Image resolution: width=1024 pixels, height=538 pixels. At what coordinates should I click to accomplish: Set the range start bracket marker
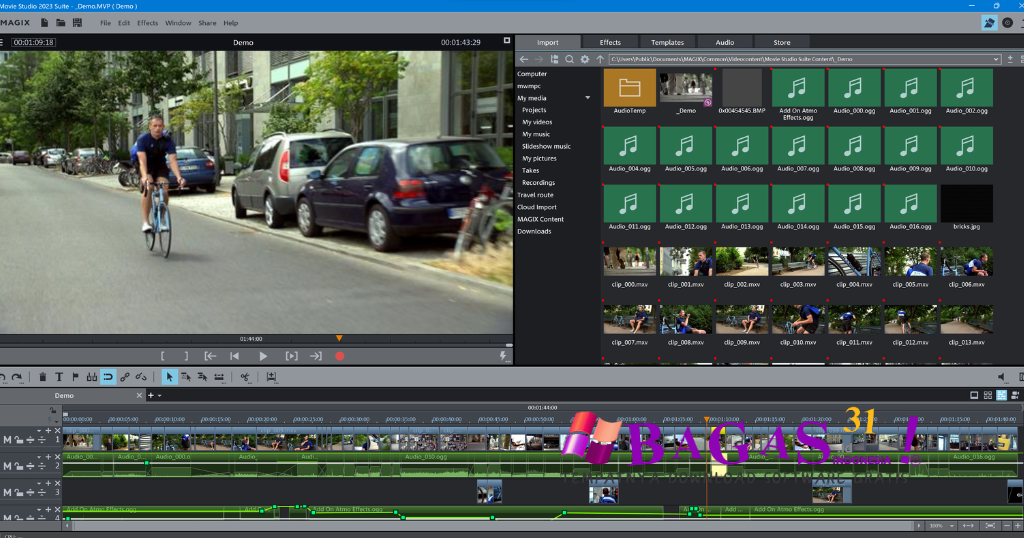(x=163, y=356)
